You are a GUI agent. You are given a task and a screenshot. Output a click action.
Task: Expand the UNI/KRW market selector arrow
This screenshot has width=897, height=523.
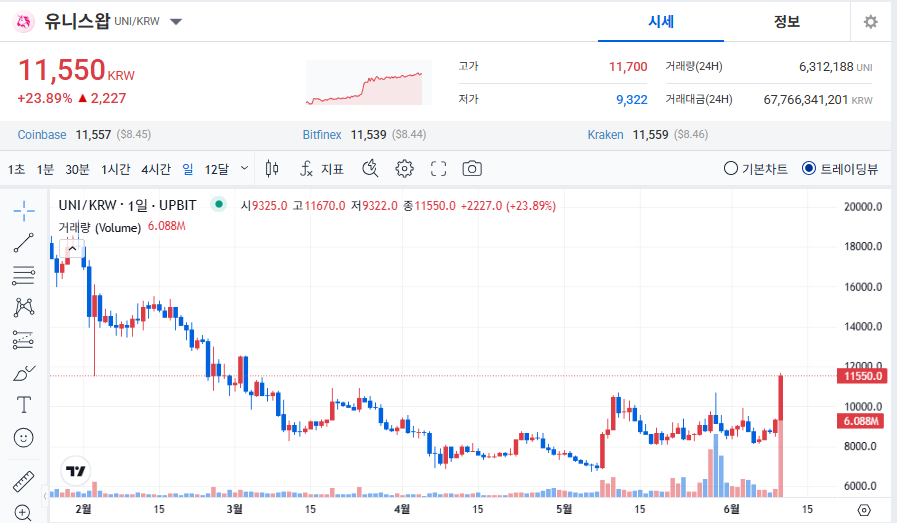point(176,22)
